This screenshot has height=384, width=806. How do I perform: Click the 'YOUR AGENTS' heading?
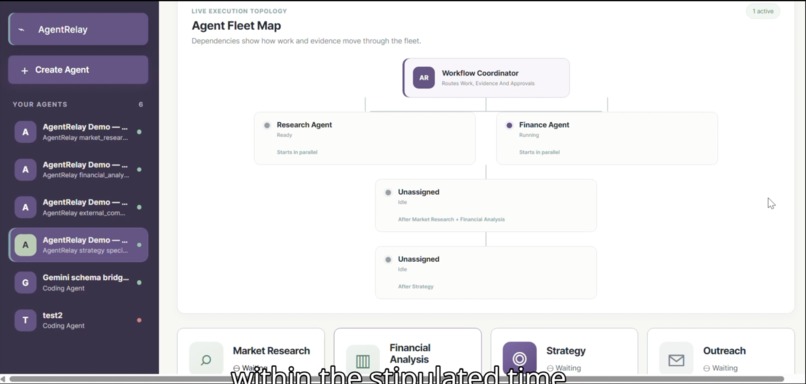point(40,104)
